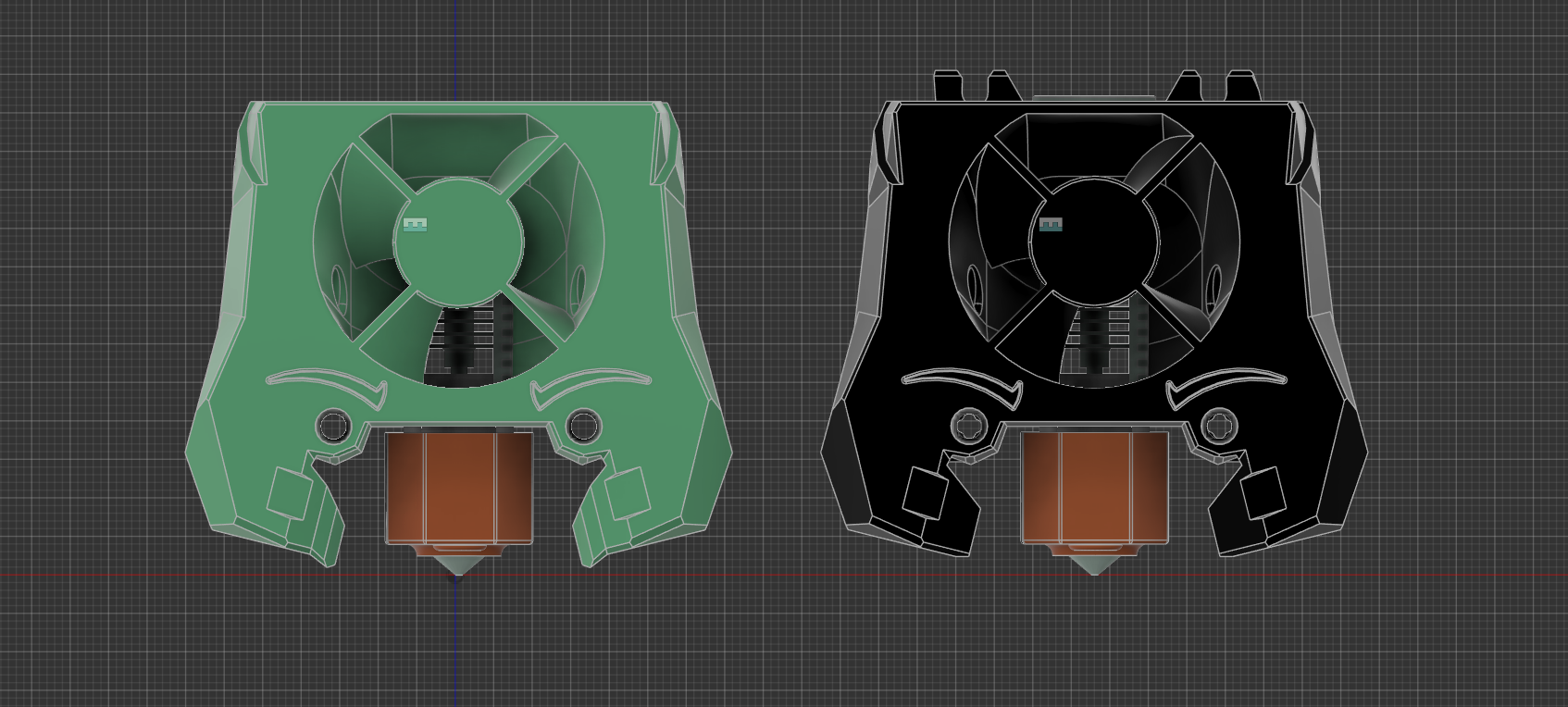
Task: Pick the orange heater block under black shroud
Action: click(x=1094, y=488)
